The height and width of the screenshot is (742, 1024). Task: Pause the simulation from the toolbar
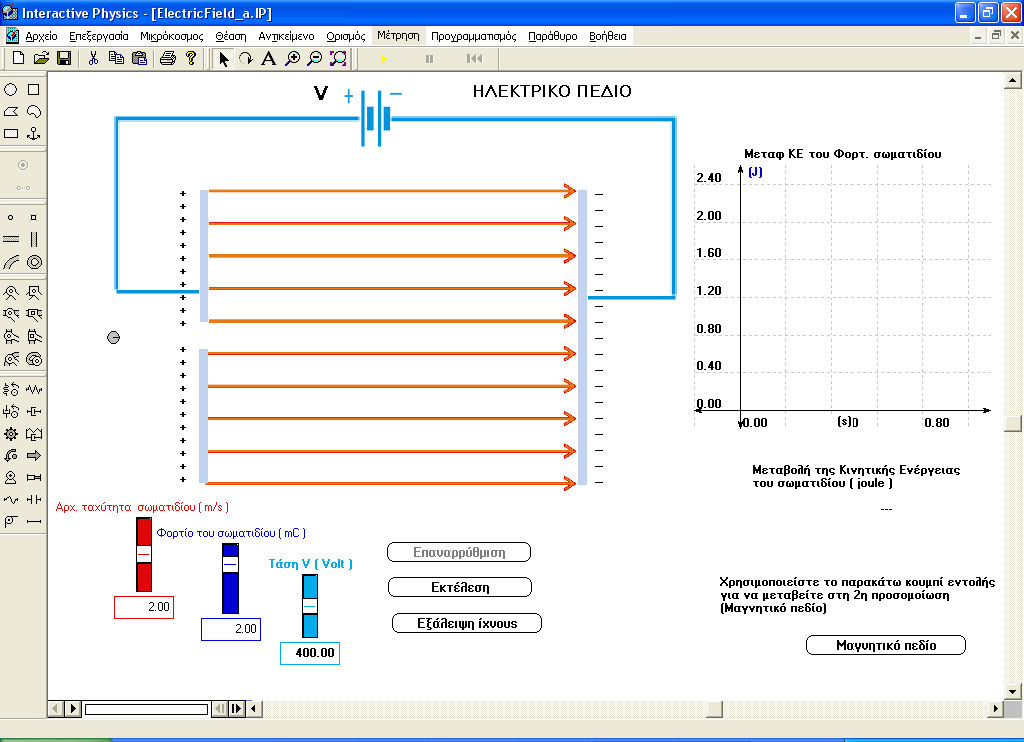click(429, 59)
